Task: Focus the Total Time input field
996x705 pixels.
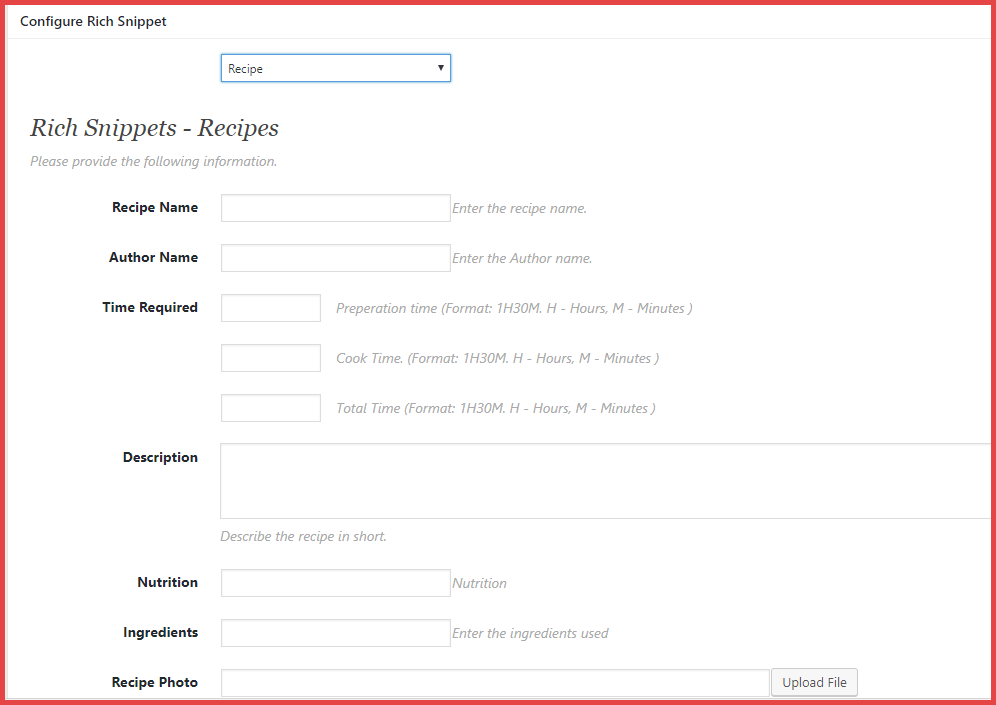Action: pos(270,408)
